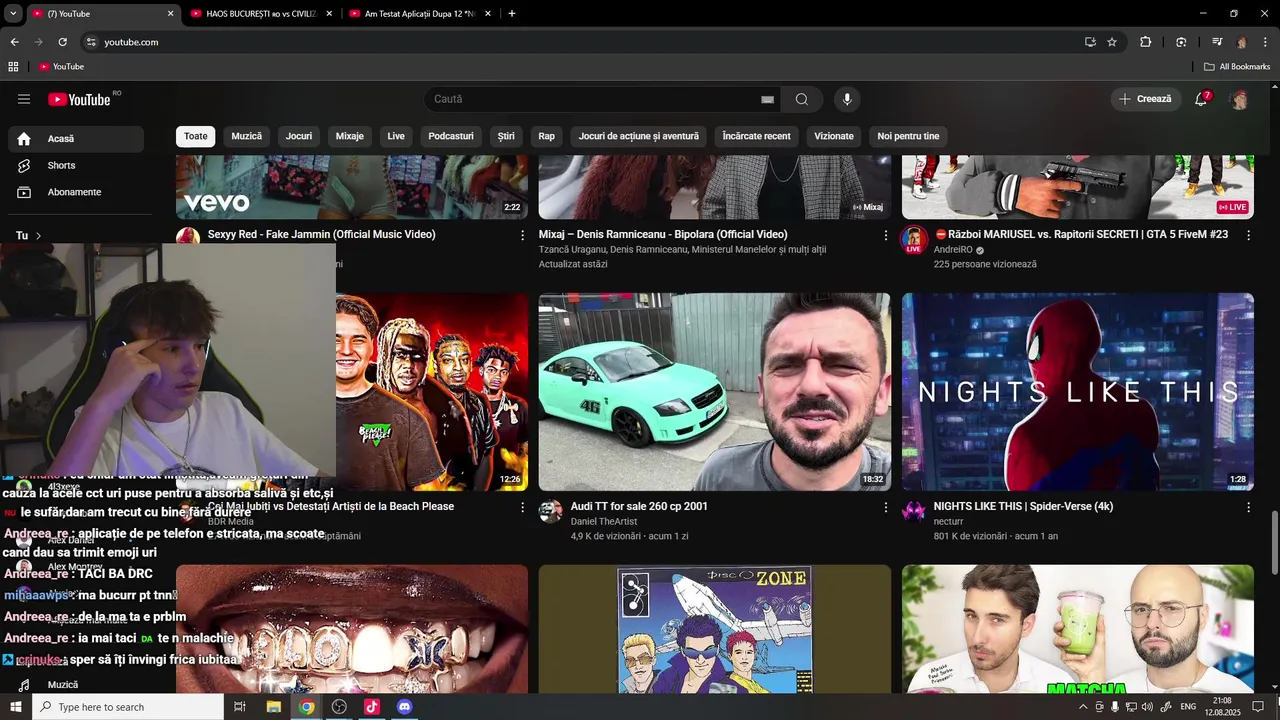Screen dimensions: 1280x720
Task: Click the page vertical scrollbar thumb
Action: [x=1274, y=542]
